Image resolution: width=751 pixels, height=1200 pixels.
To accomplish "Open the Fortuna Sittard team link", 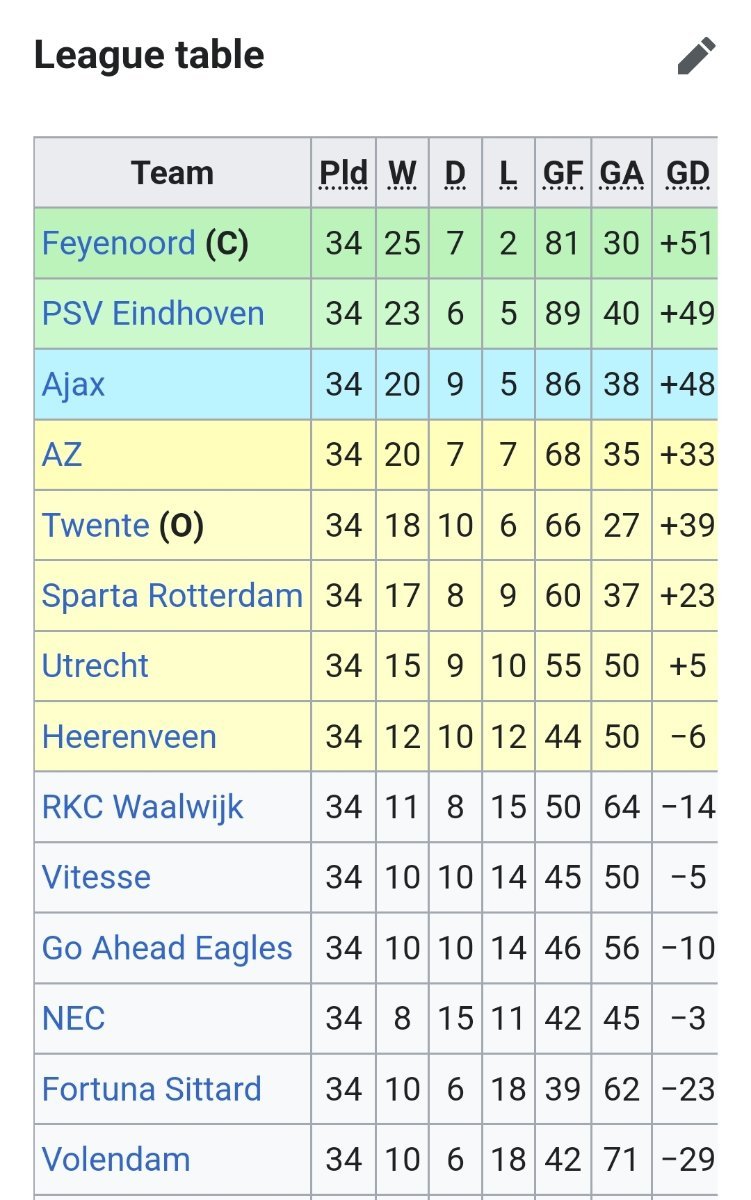I will (x=151, y=1089).
